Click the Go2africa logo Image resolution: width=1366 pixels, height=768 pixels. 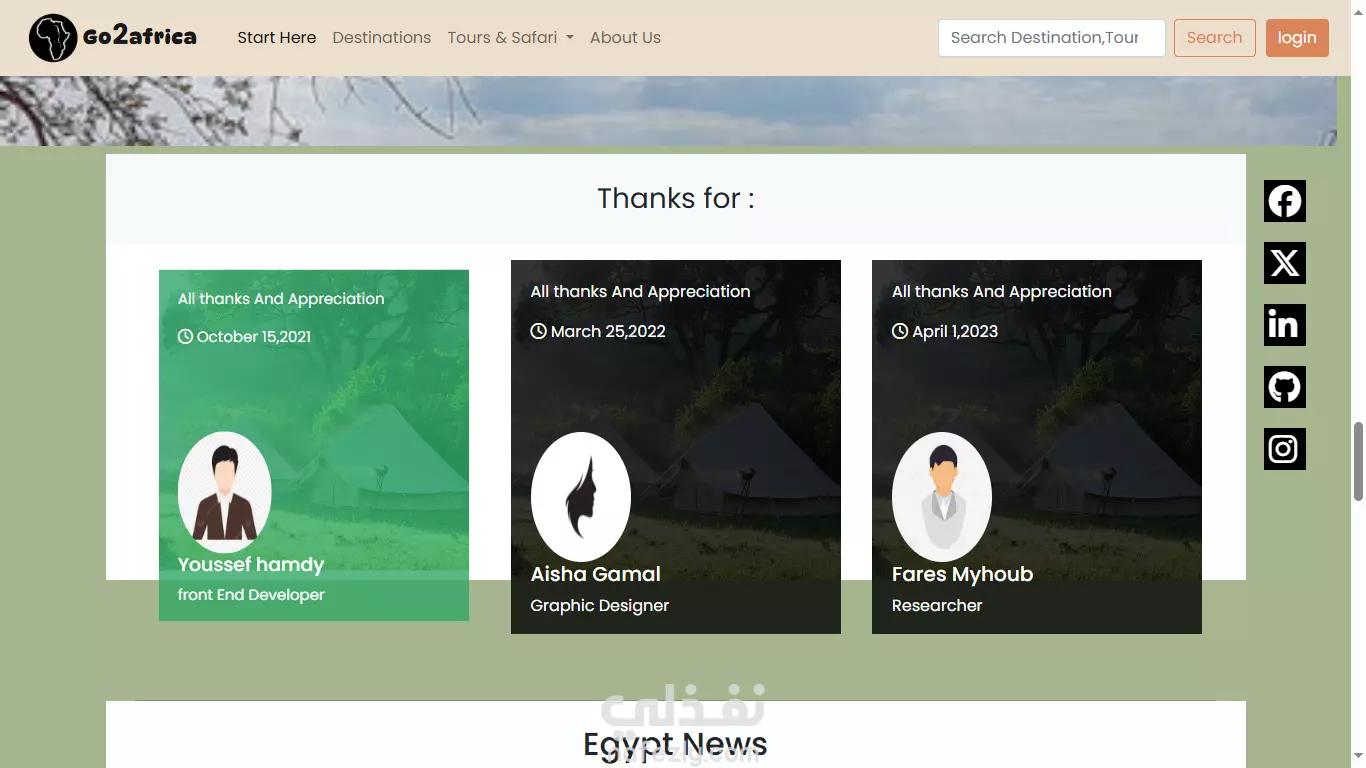(x=113, y=38)
